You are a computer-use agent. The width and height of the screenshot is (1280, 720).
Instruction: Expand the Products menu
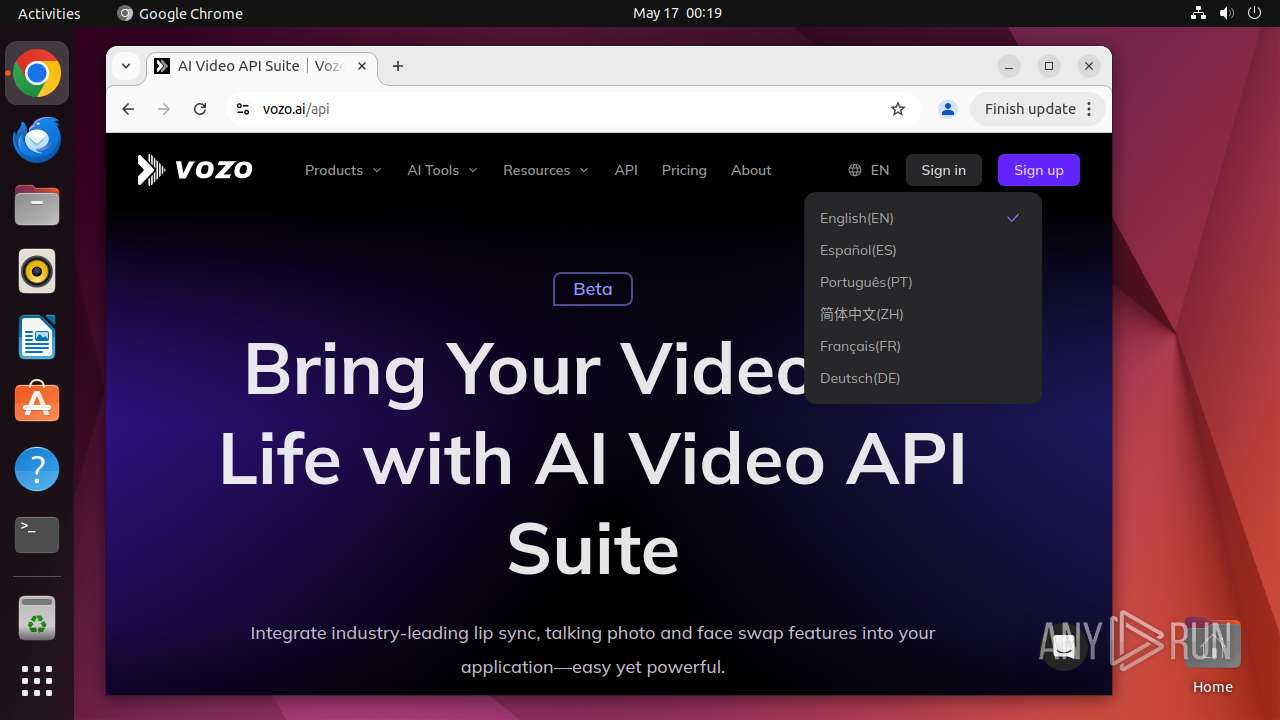tap(343, 170)
